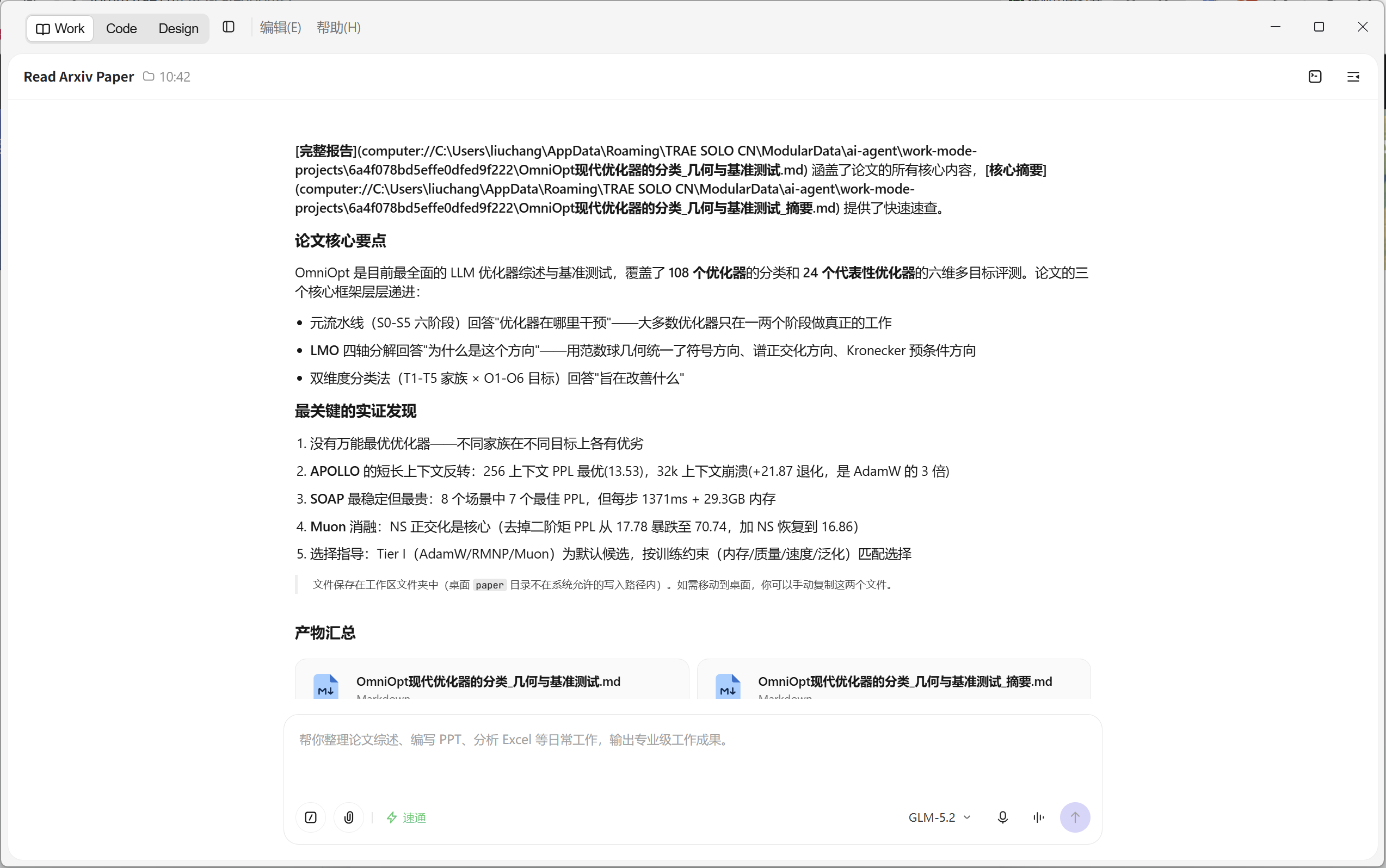Click the 最关键的实证发现 heading

(x=355, y=411)
